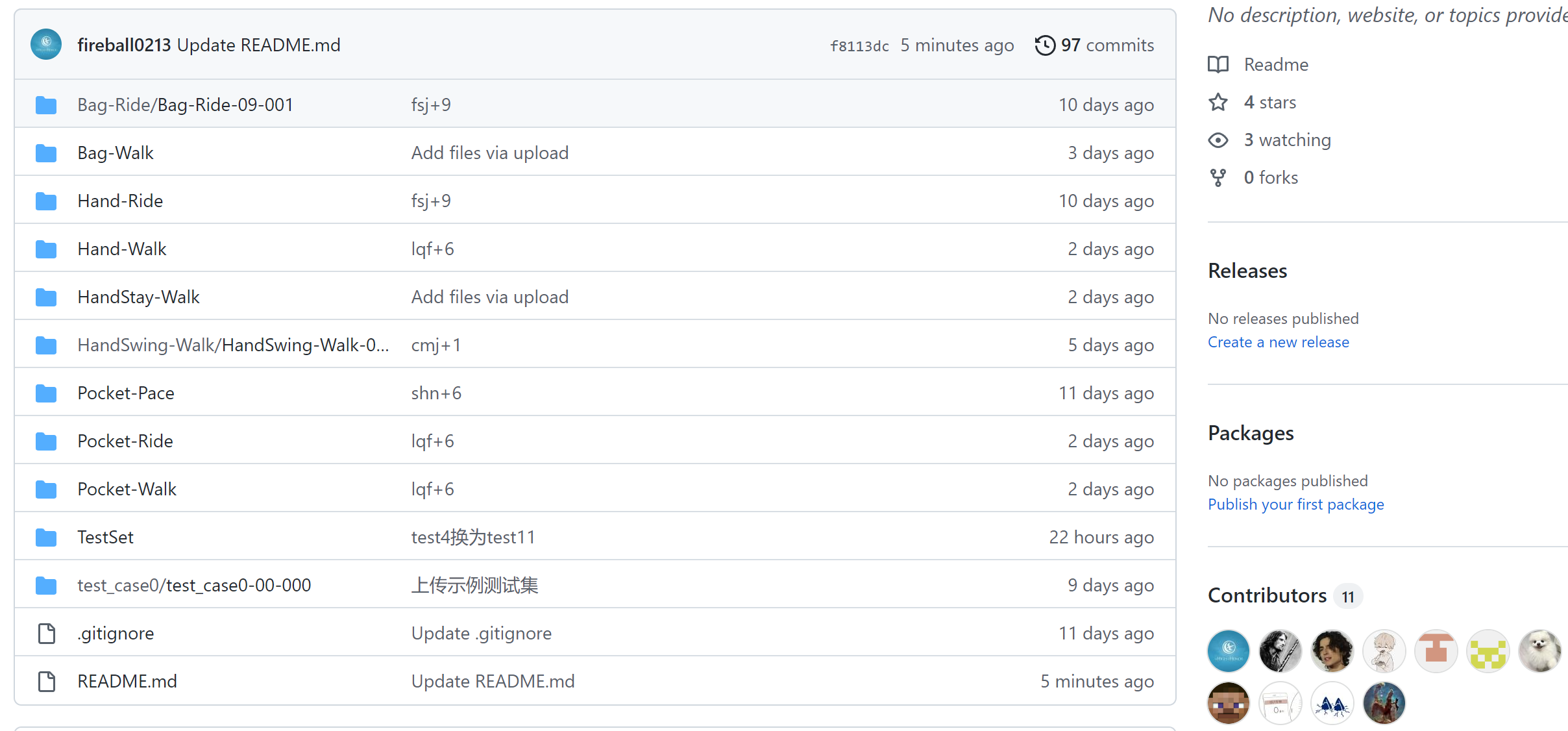
Task: Click the watching eye icon
Action: [1218, 140]
